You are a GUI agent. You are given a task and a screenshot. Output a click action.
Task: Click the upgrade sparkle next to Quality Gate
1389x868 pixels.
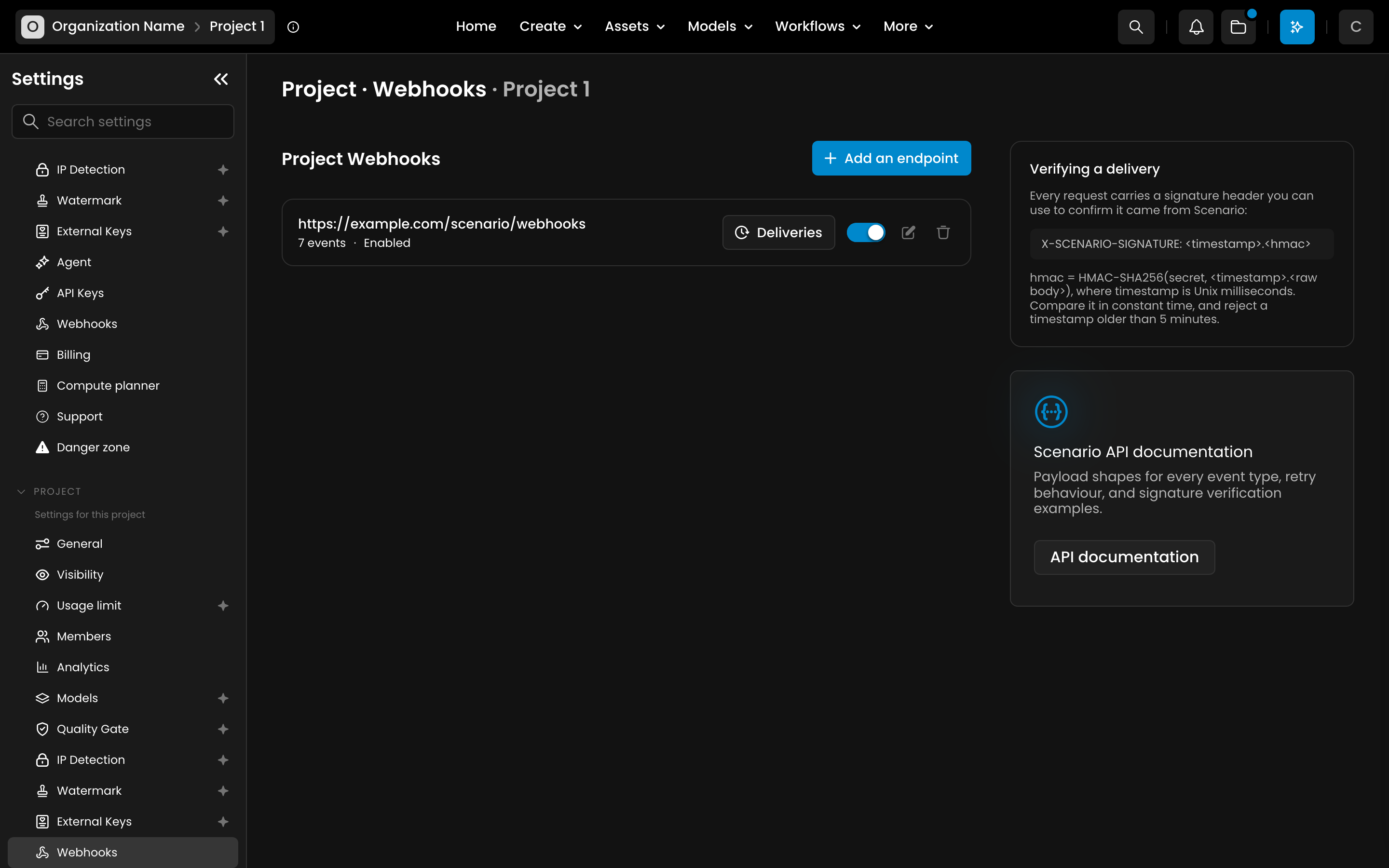click(223, 729)
